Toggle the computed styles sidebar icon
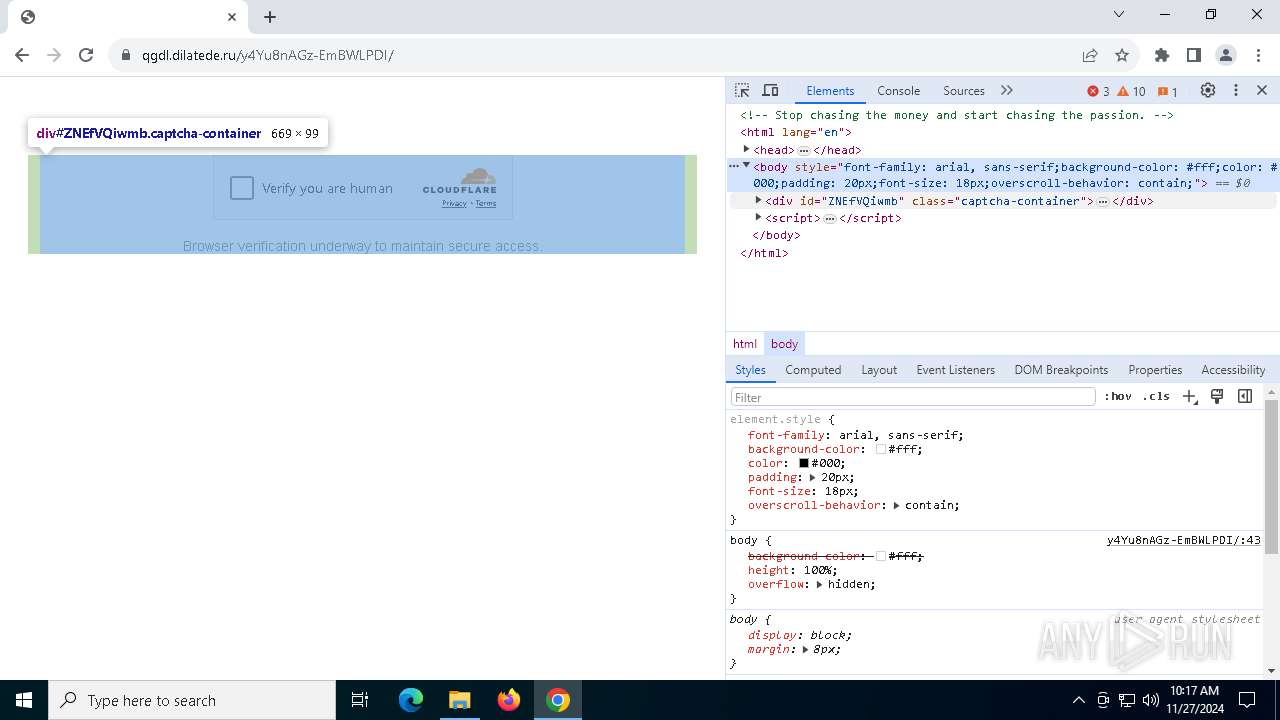This screenshot has width=1280, height=720. (1245, 396)
